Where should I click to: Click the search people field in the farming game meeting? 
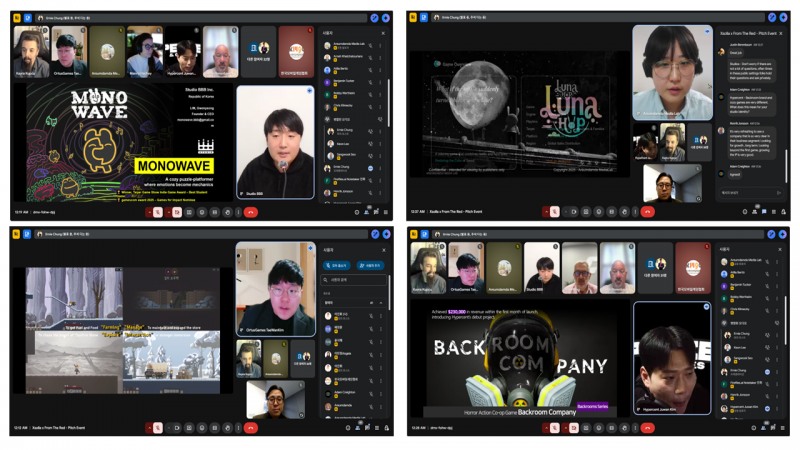pyautogui.click(x=354, y=282)
